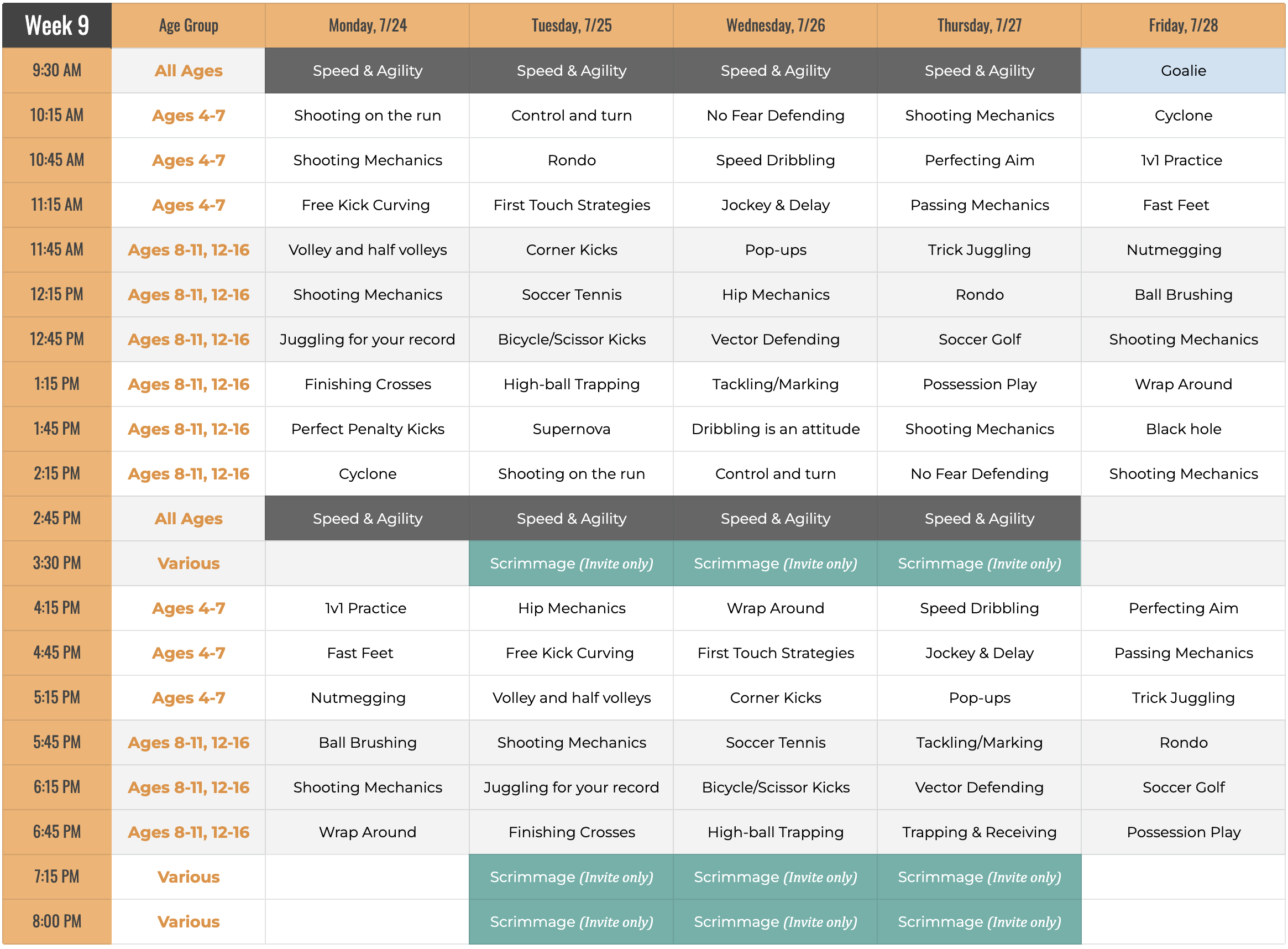The image size is (1288, 949).
Task: Click Hip Mechanics in the 12:15 PM row
Action: coord(775,295)
